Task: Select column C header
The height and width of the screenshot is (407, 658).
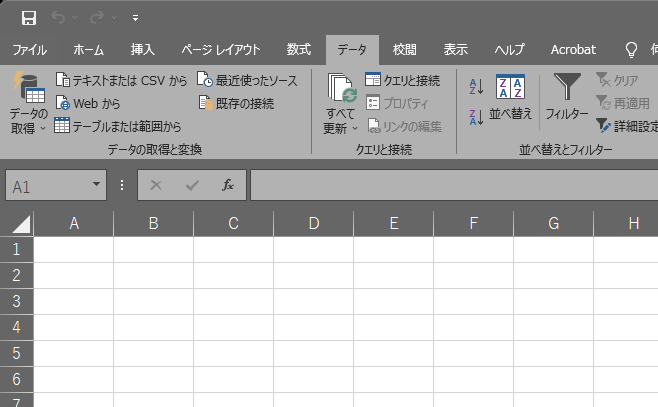Action: [x=234, y=224]
